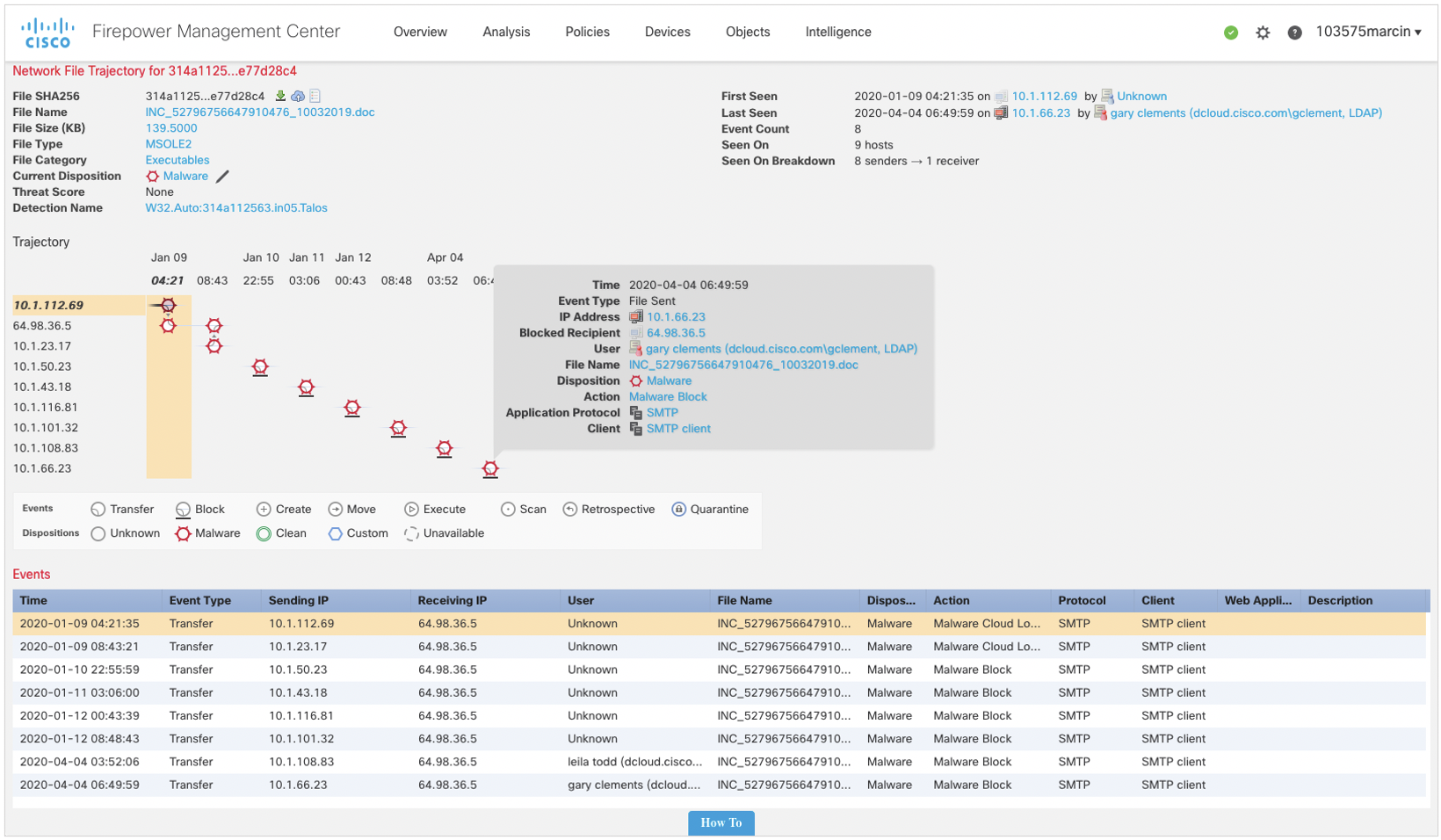Open file name link INC_52796756647910476_10032019.doc in details
Screen dimensions: 1441x840
click(x=260, y=112)
